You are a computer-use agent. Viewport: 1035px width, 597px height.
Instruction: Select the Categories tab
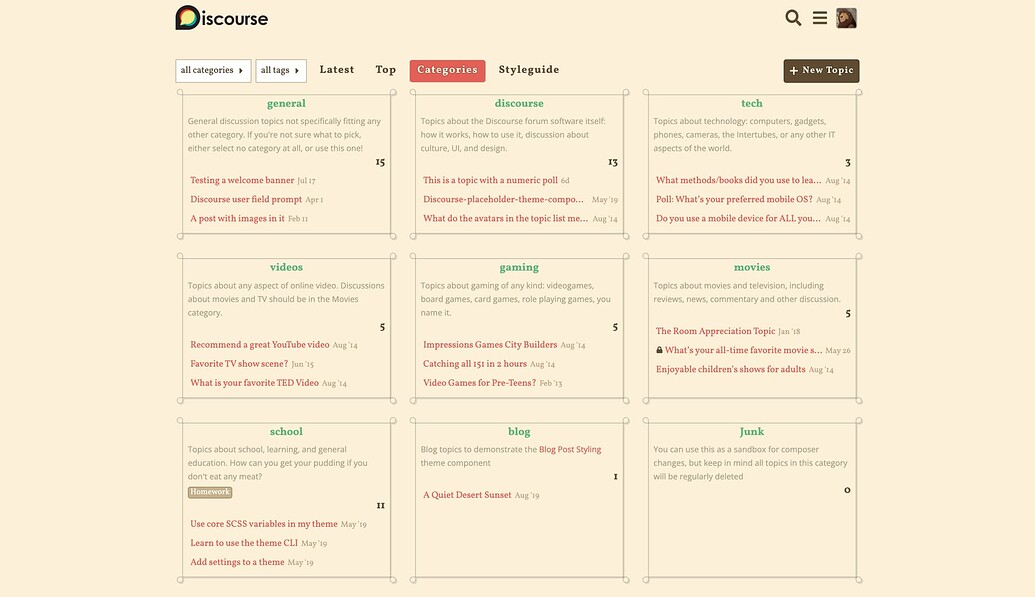click(x=447, y=70)
